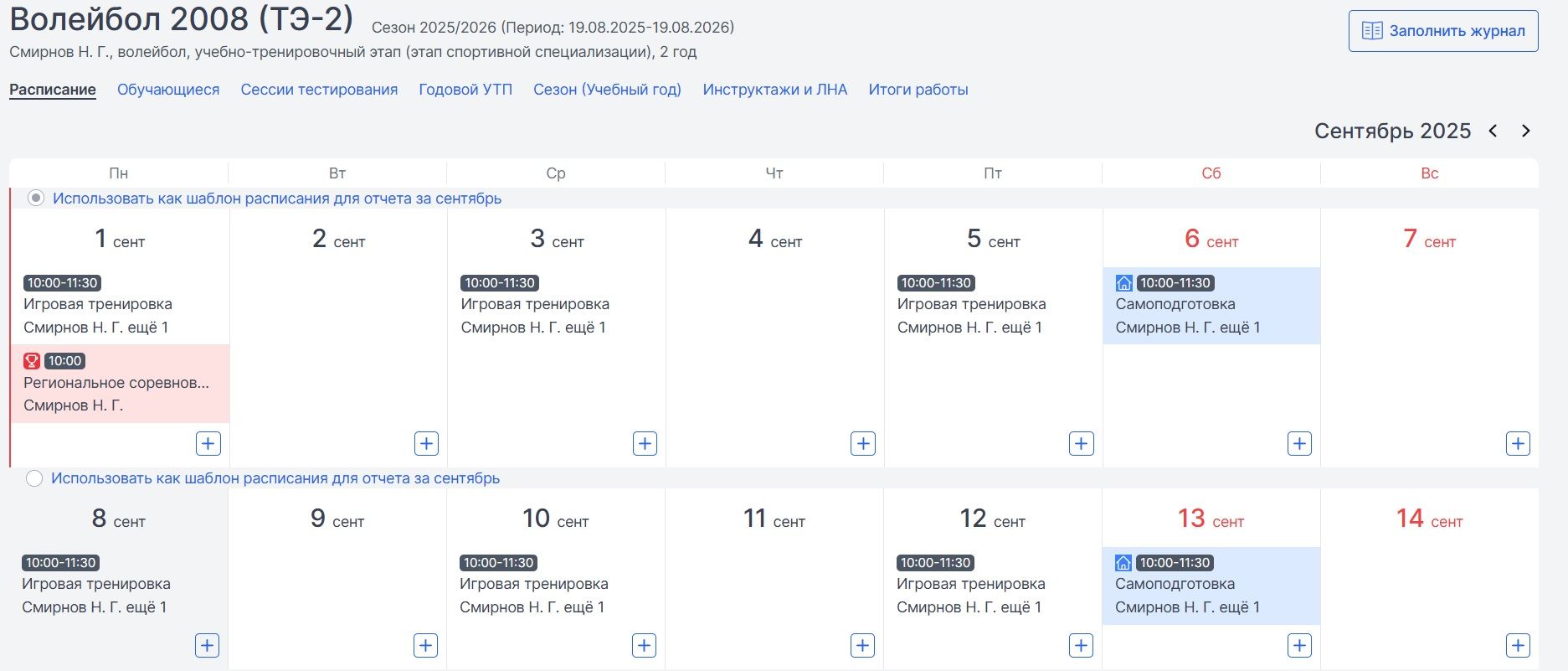This screenshot has width=1568, height=671.
Task: Add event on 13 сент cell
Action: 1299,645
